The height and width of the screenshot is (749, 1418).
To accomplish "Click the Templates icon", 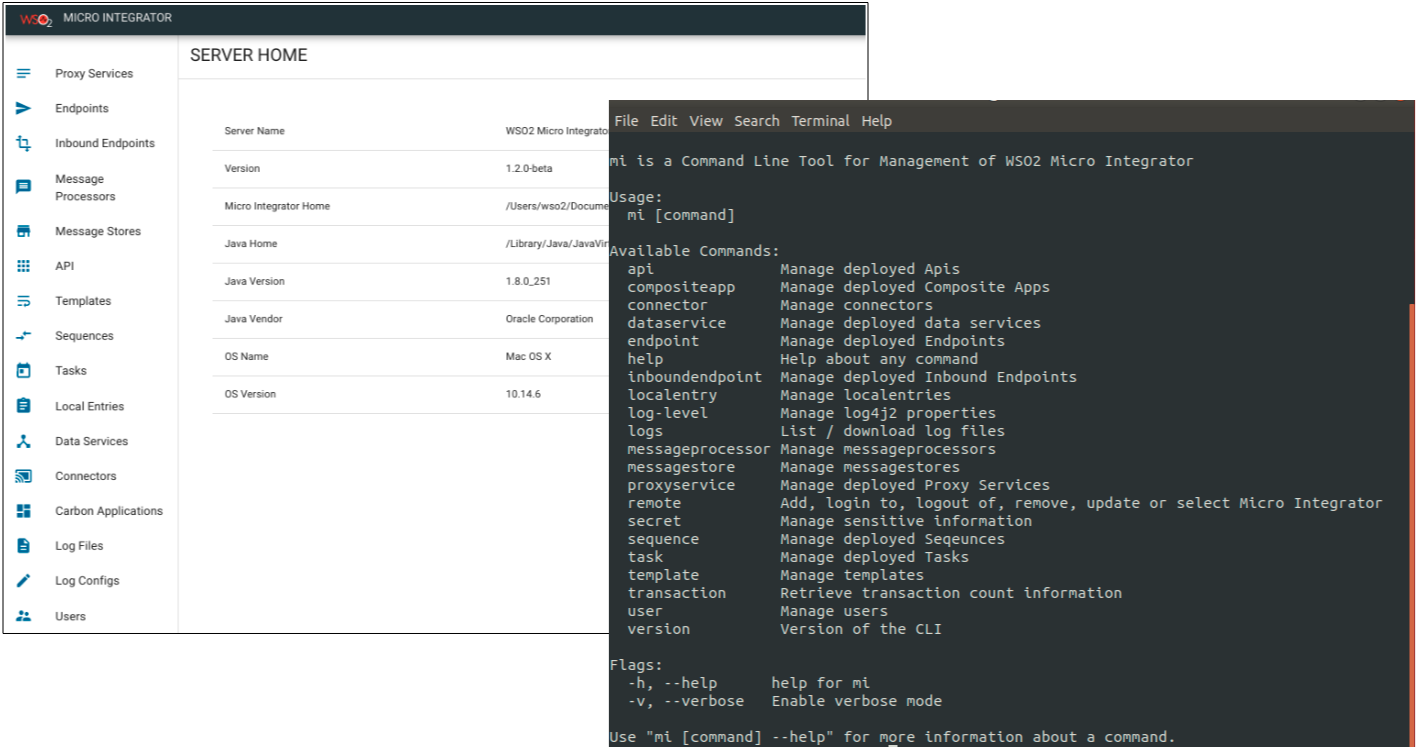I will click(x=24, y=301).
